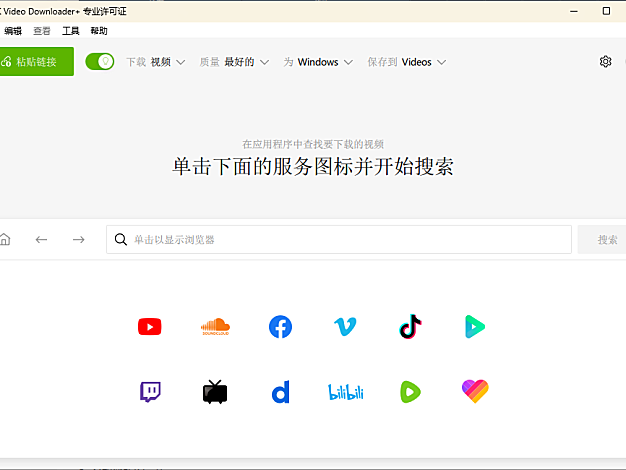This screenshot has width=626, height=470.
Task: Navigate back in the browser
Action: (x=41, y=239)
